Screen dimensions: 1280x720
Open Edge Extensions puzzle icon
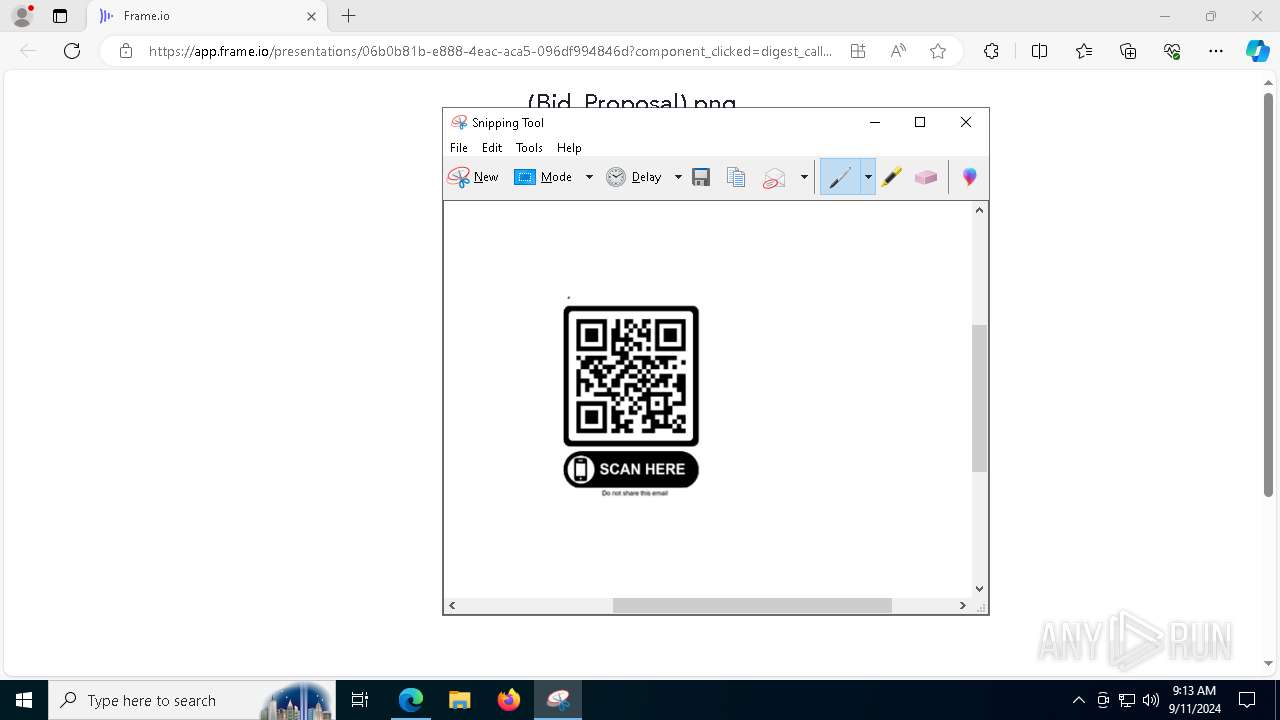[x=991, y=51]
